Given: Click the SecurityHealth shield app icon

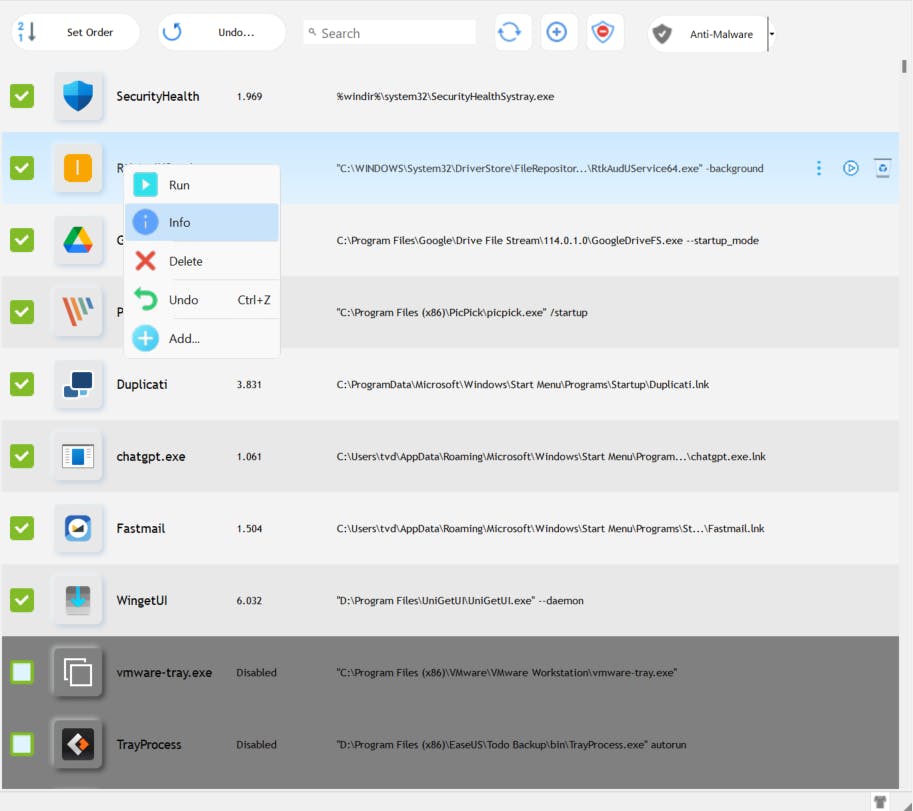Looking at the screenshot, I should pyautogui.click(x=78, y=96).
